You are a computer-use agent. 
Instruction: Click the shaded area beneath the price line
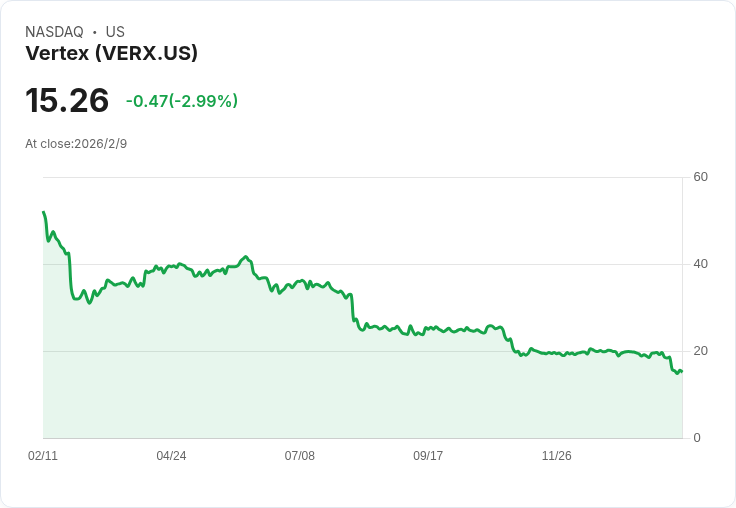(x=363, y=399)
